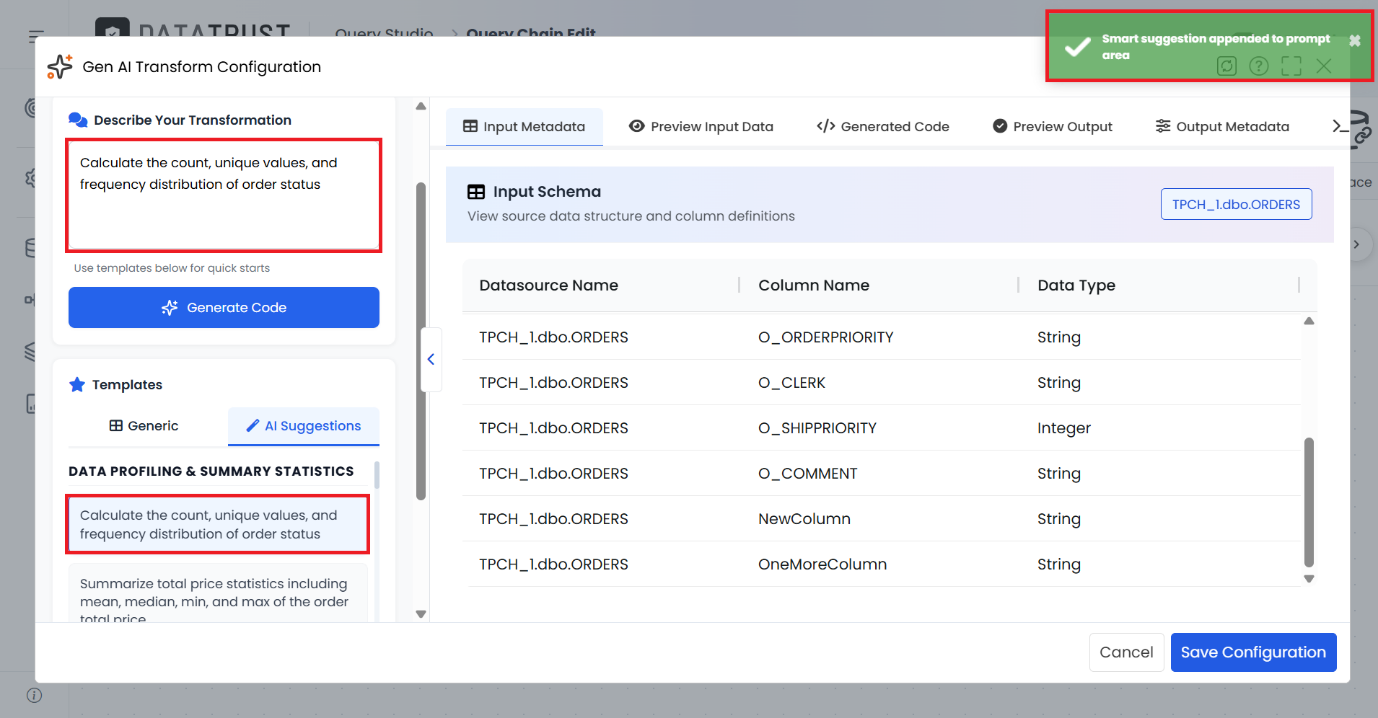Switch to the Input Metadata tab
Image resolution: width=1378 pixels, height=718 pixels.
pos(524,127)
